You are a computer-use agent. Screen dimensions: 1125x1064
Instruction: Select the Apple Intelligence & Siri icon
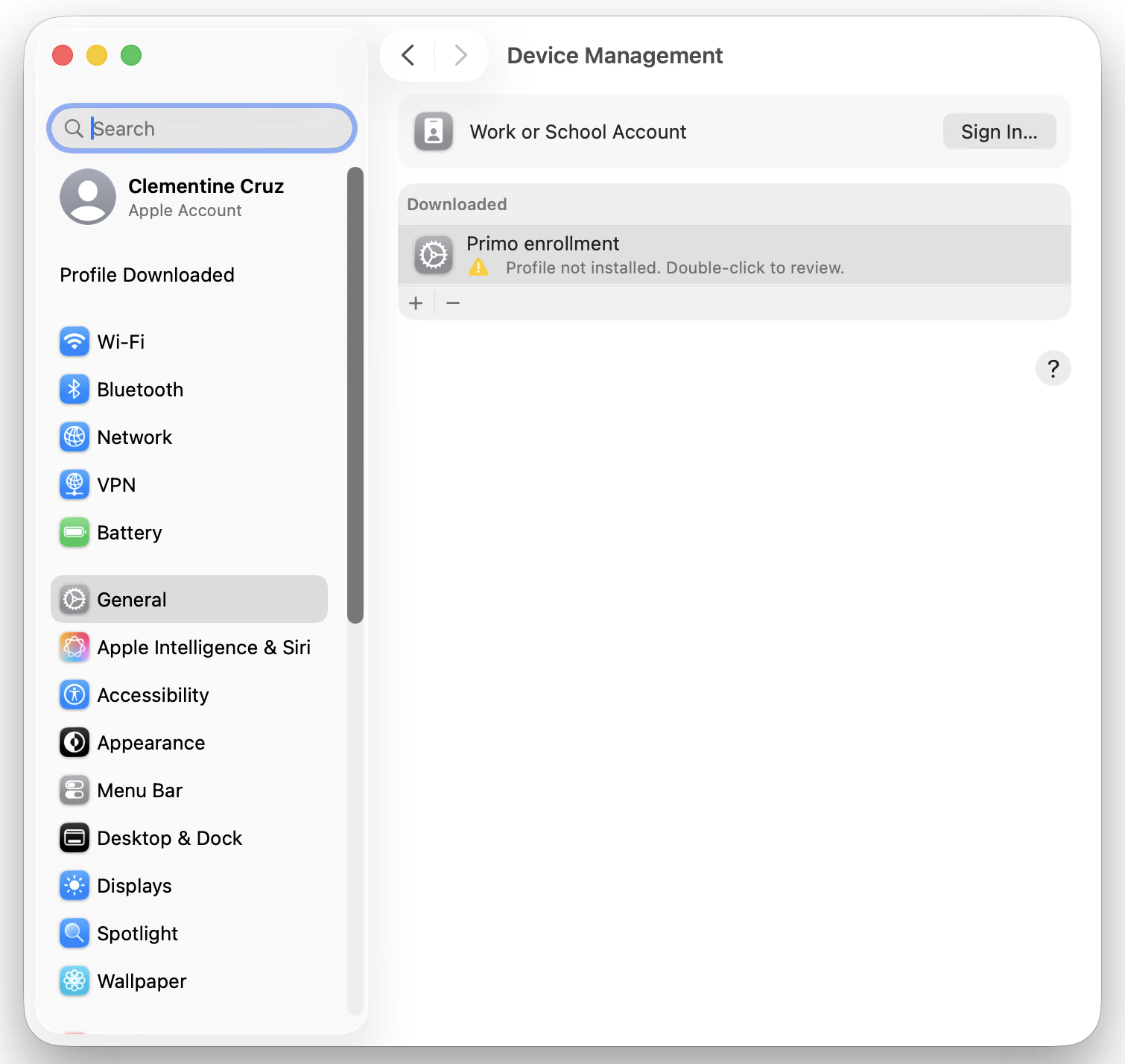click(x=74, y=647)
